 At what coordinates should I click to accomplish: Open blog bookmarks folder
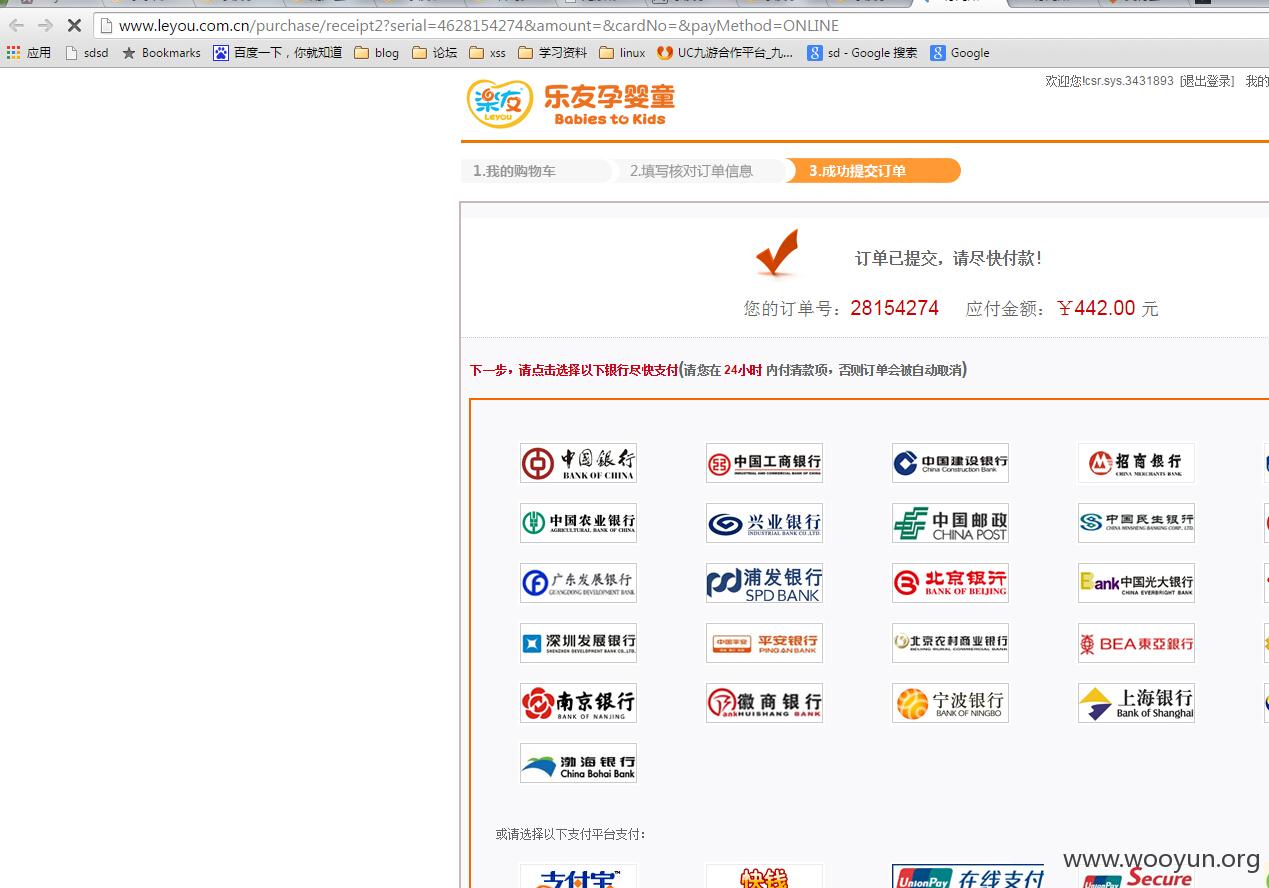pos(377,53)
